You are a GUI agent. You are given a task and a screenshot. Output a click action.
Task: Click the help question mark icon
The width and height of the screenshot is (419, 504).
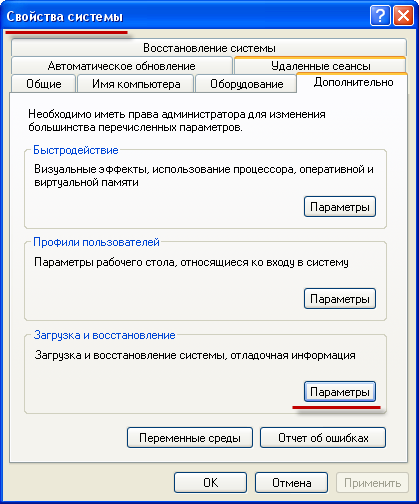[x=380, y=16]
